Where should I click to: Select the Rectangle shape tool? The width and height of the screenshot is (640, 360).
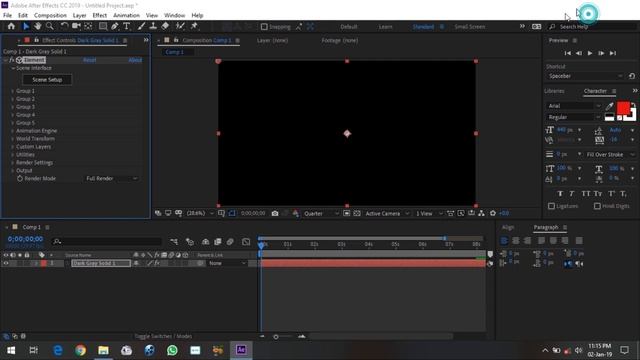[103, 26]
